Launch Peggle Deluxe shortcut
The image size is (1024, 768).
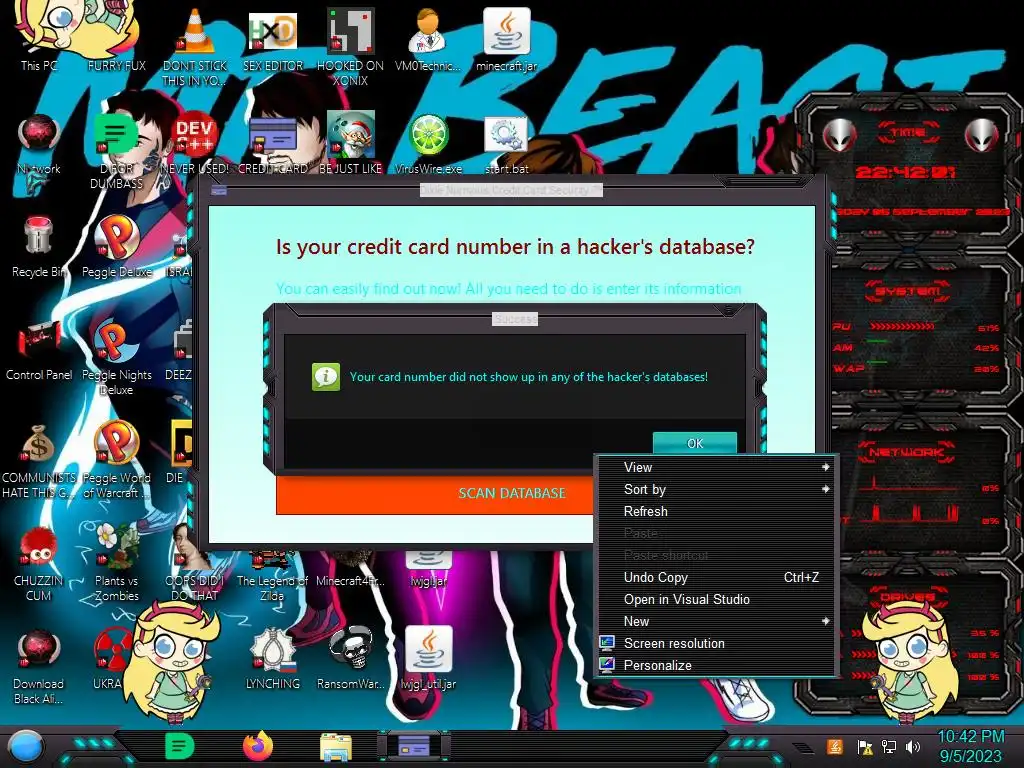click(117, 247)
